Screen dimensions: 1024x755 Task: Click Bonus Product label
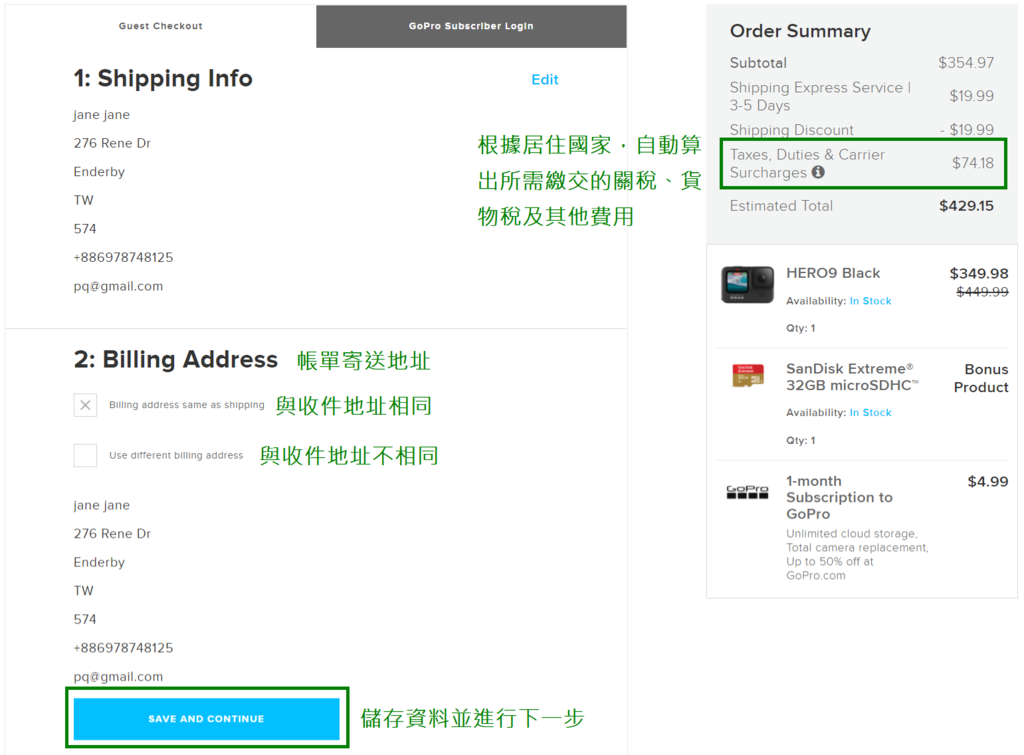point(981,378)
